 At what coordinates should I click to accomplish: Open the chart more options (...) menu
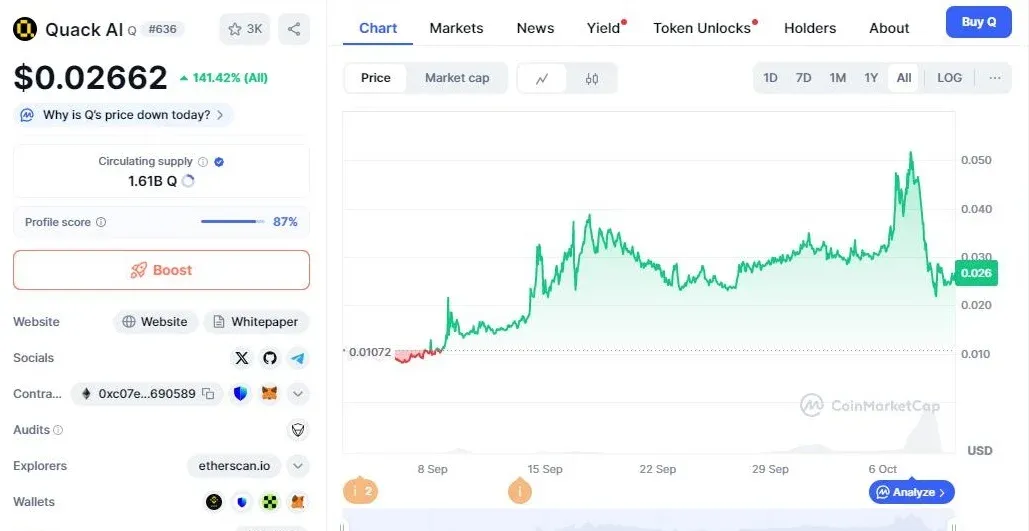pos(994,78)
